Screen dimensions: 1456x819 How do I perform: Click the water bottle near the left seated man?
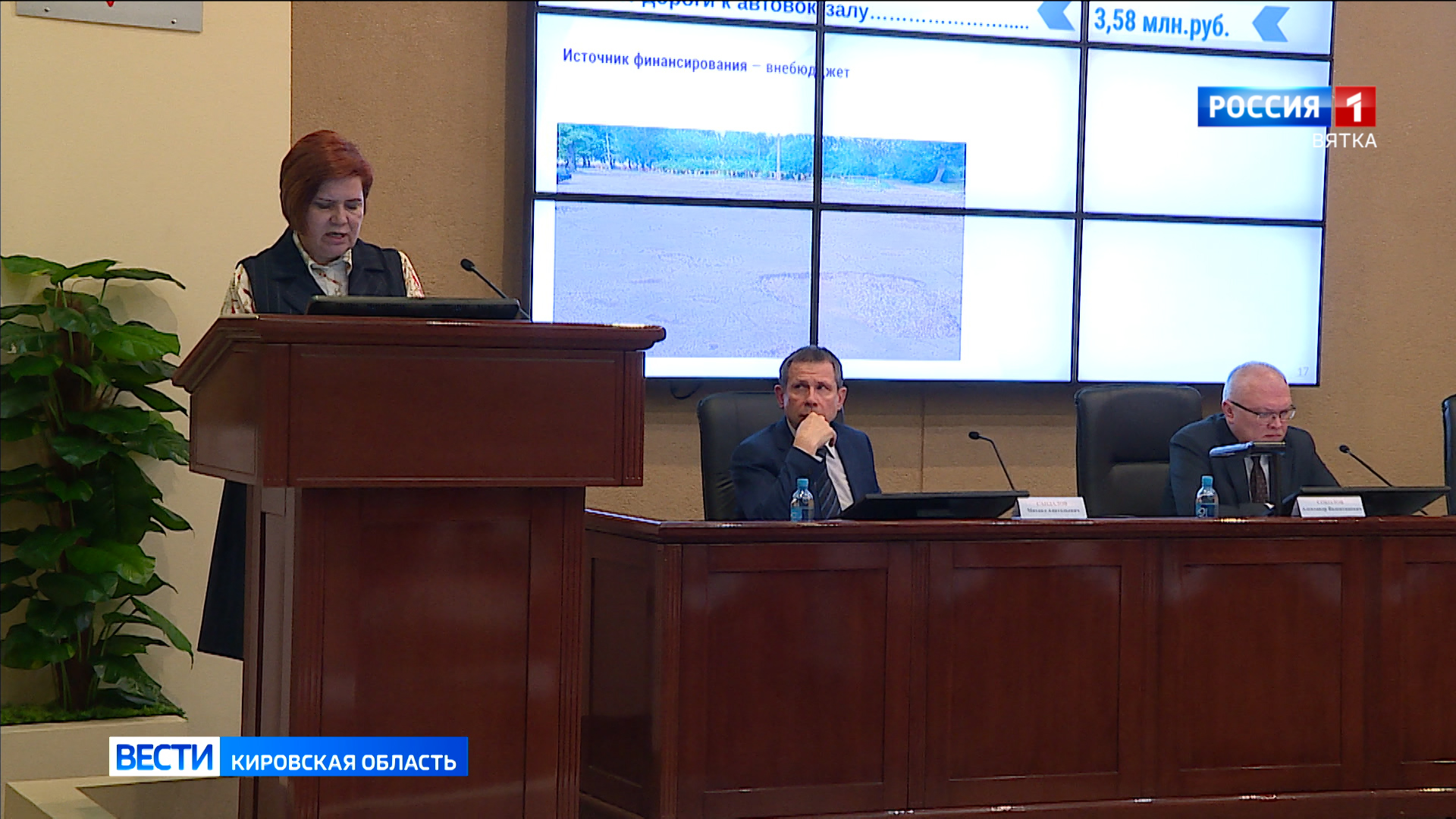pyautogui.click(x=802, y=500)
